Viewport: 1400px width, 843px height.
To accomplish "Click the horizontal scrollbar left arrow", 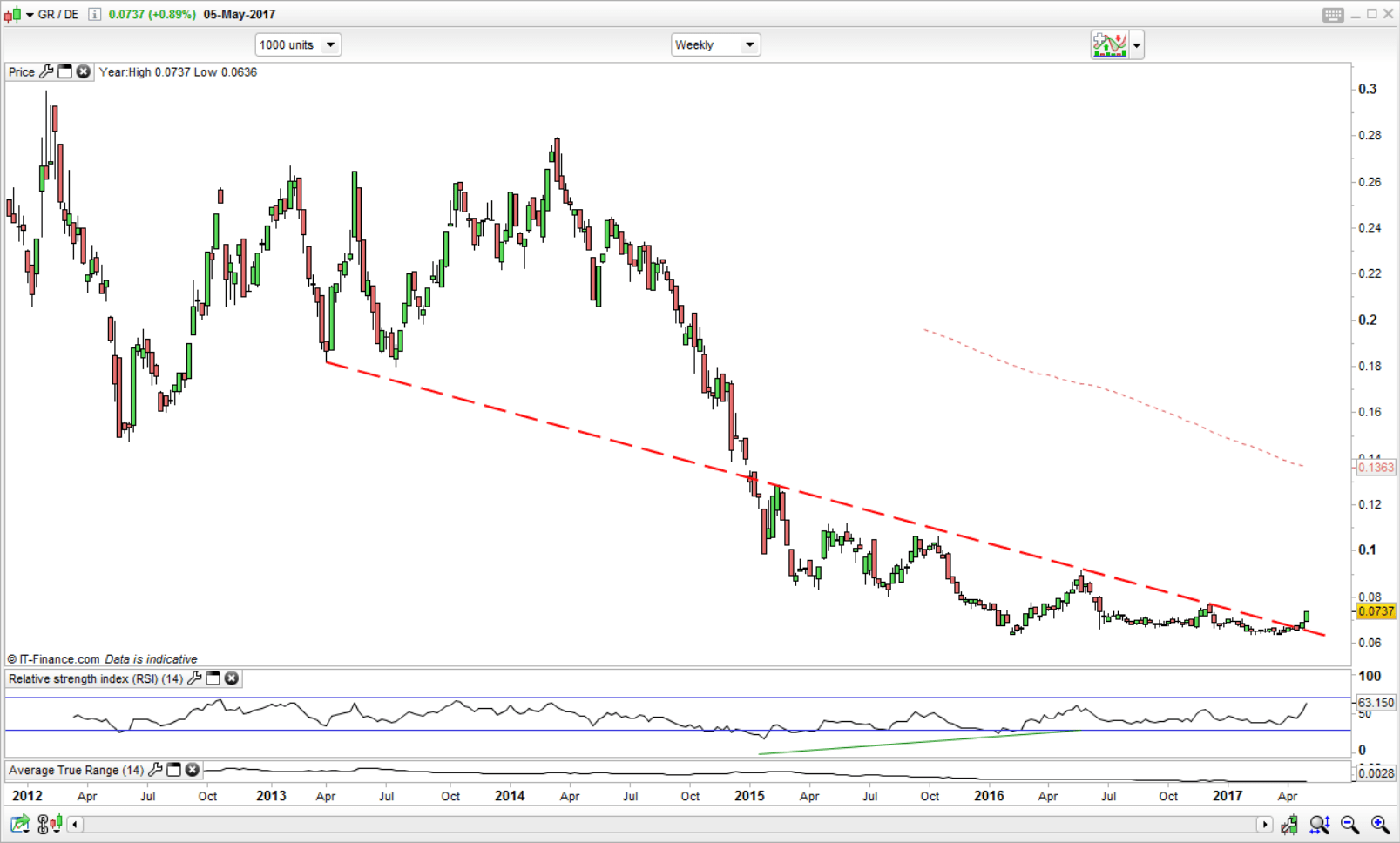I will [76, 824].
